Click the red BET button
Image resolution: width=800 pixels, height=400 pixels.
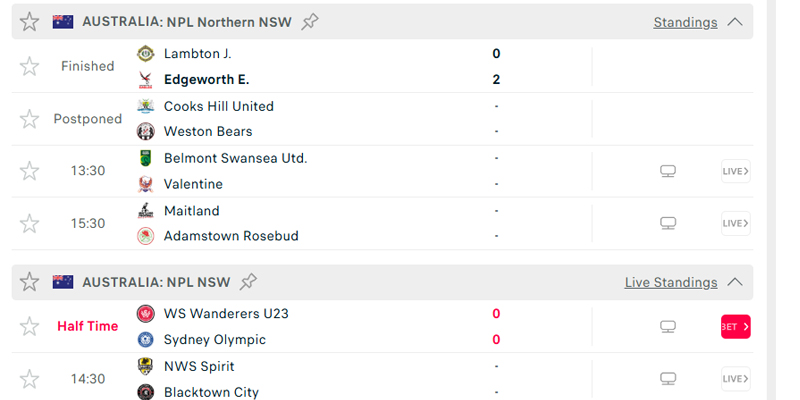(x=736, y=327)
